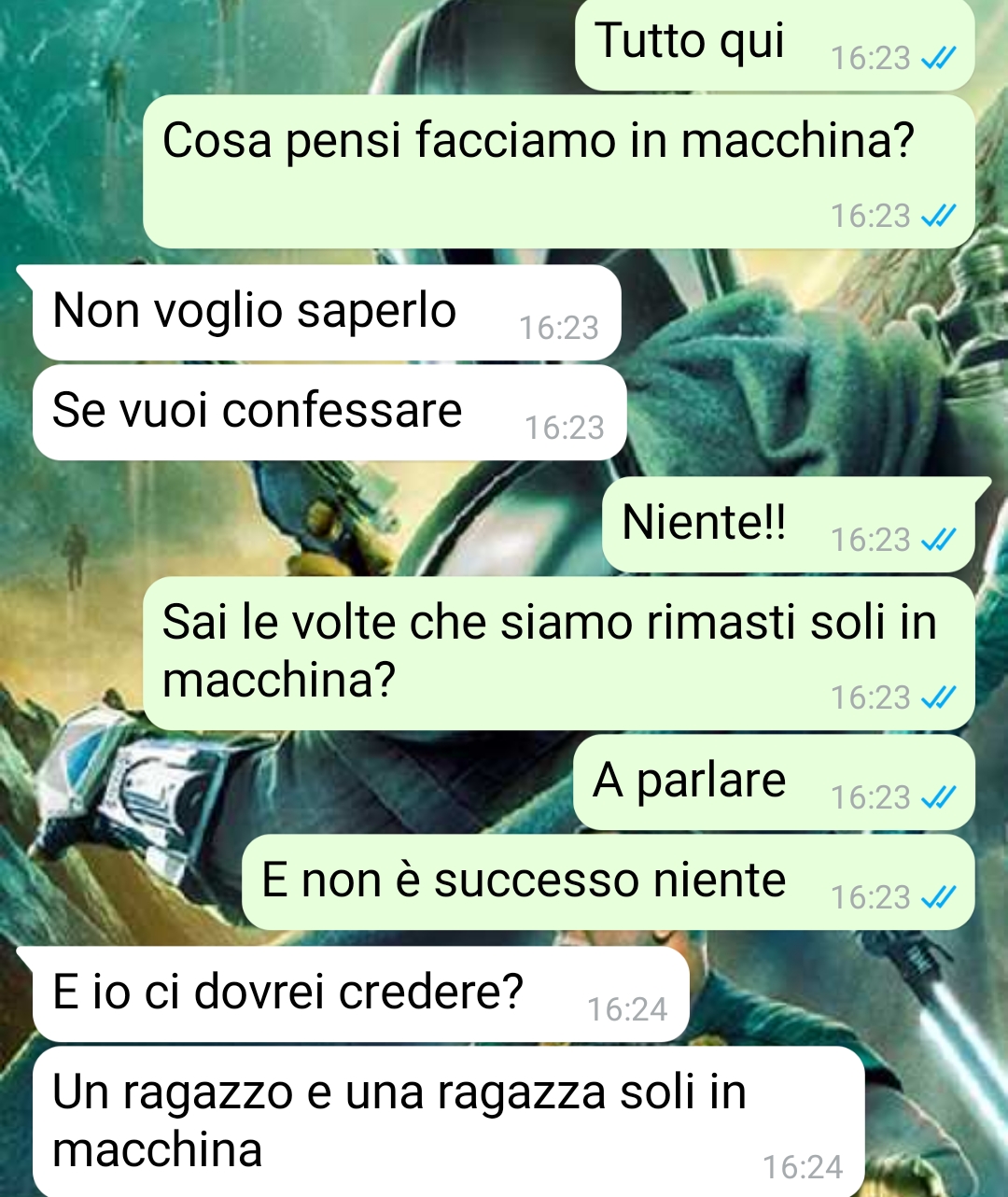Screen dimensions: 1008x1197
Task: Tap 16:24 timestamp on 'E io ci dovrei credere?'
Action: pos(627,1009)
